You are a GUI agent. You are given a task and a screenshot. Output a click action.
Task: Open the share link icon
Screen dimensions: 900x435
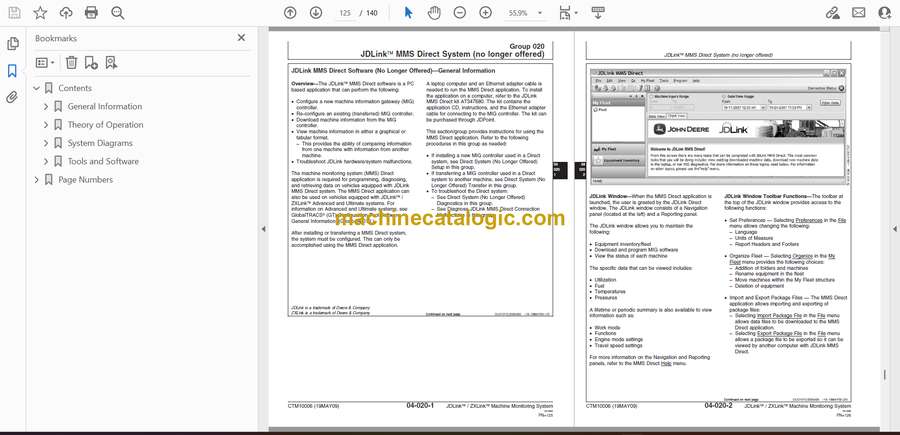(833, 13)
